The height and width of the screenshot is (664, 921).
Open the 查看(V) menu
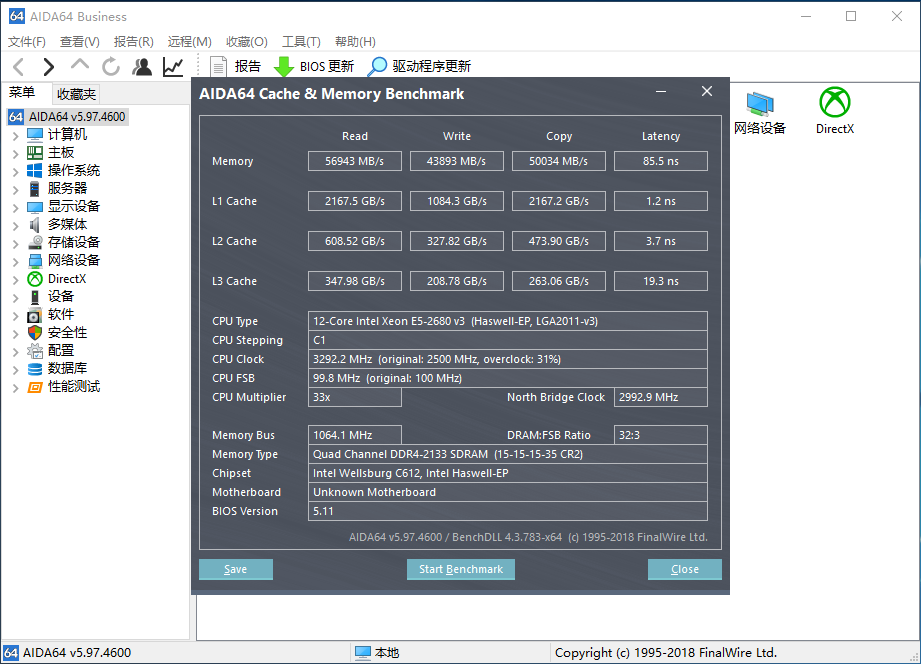click(80, 42)
